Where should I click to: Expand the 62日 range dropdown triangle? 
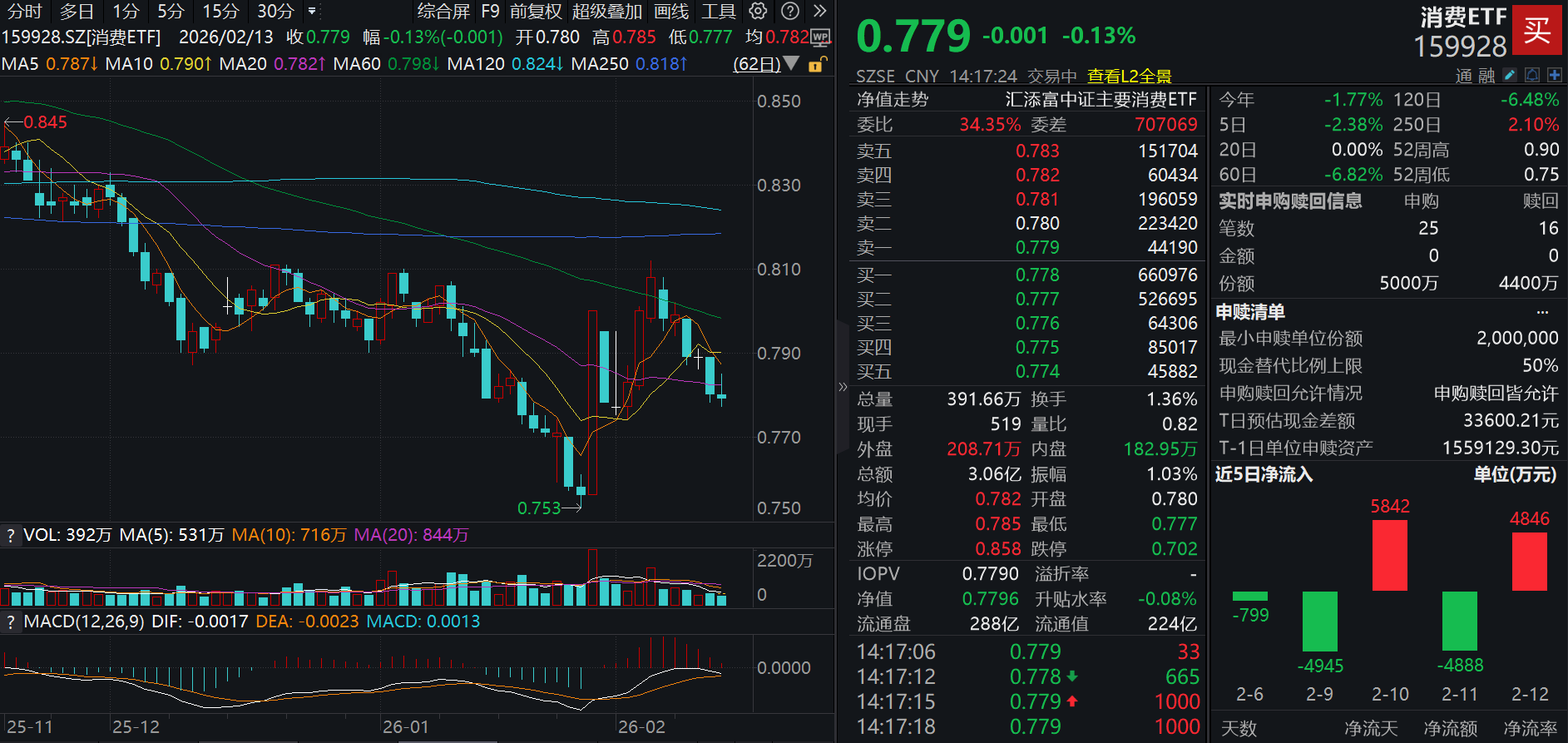click(791, 63)
